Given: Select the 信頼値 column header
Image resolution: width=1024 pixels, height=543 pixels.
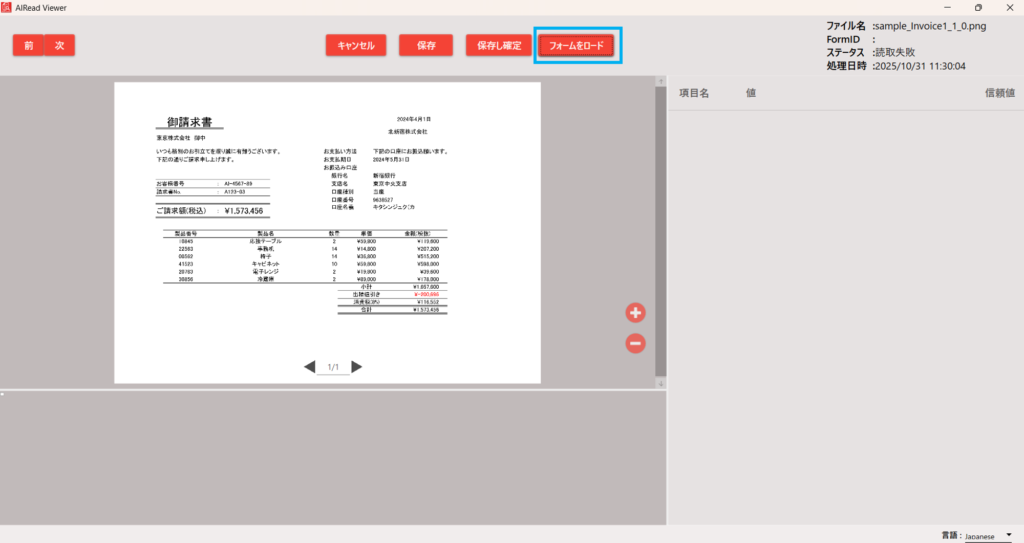Looking at the screenshot, I should coord(999,93).
